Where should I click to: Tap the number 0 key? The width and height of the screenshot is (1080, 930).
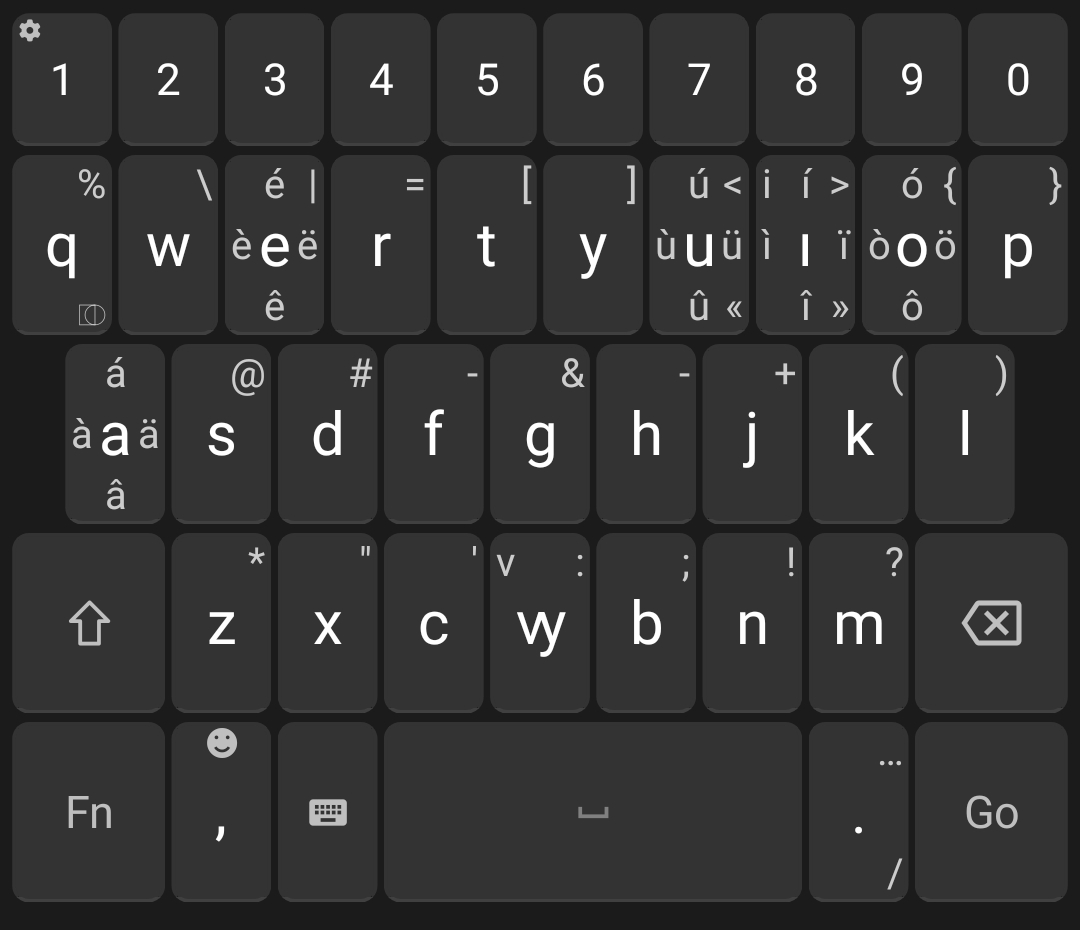pyautogui.click(x=1018, y=79)
